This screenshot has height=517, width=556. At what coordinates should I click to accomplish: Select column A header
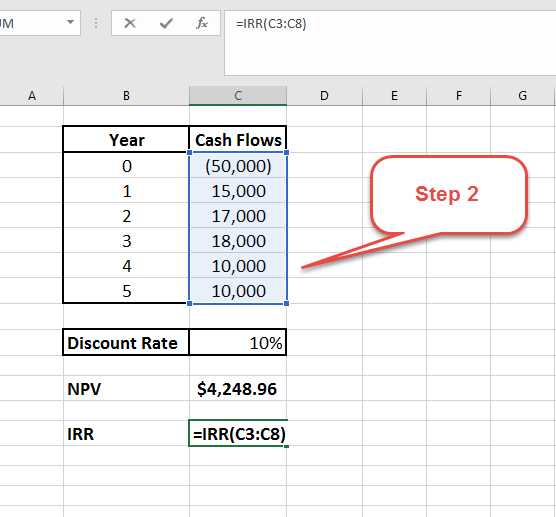point(32,96)
